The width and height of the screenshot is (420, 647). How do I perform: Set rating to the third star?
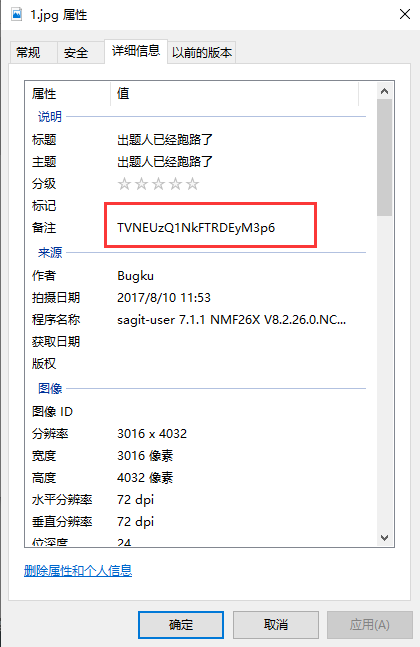tap(158, 184)
